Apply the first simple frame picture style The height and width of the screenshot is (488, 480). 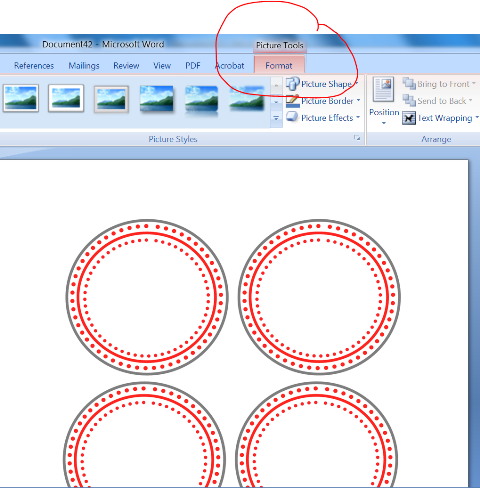coord(21,98)
